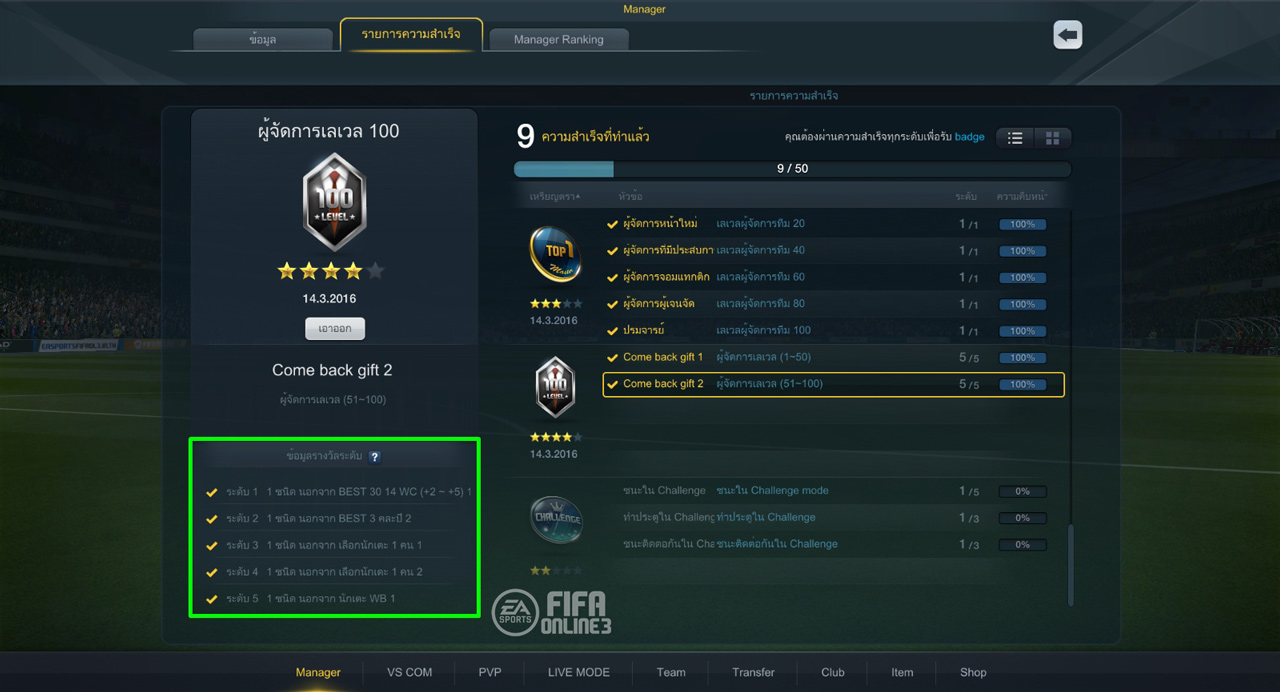1280x692 pixels.
Task: Select the Come back gift 1 row
Action: (832, 357)
